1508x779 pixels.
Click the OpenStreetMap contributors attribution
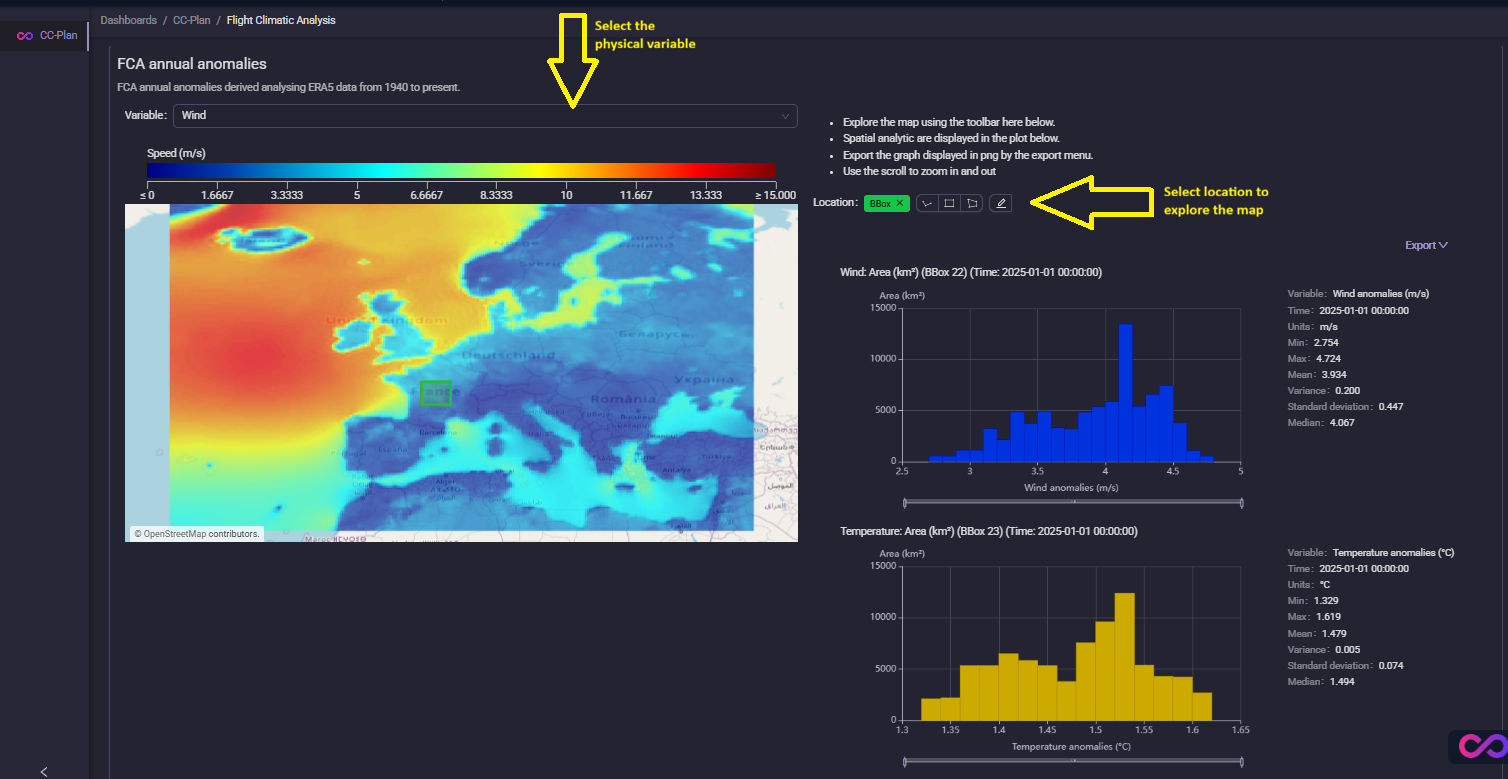[x=197, y=534]
